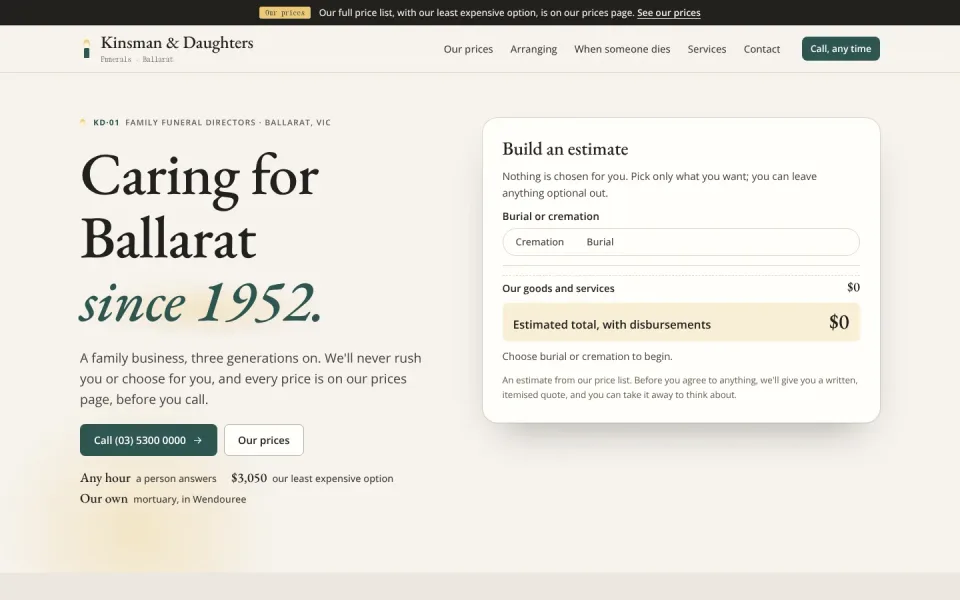Viewport: 960px width, 600px height.
Task: Follow the See our prices banner link
Action: [669, 12]
